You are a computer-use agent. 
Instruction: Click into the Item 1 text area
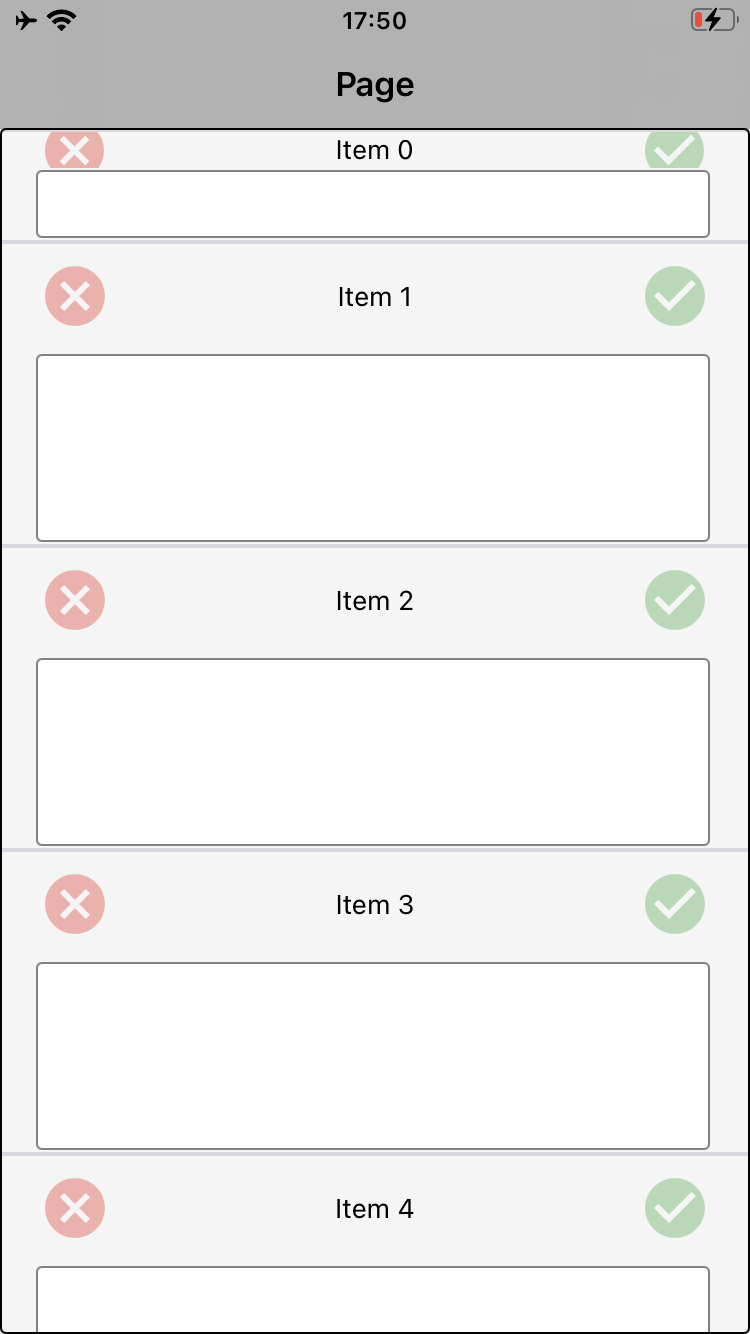pyautogui.click(x=373, y=447)
